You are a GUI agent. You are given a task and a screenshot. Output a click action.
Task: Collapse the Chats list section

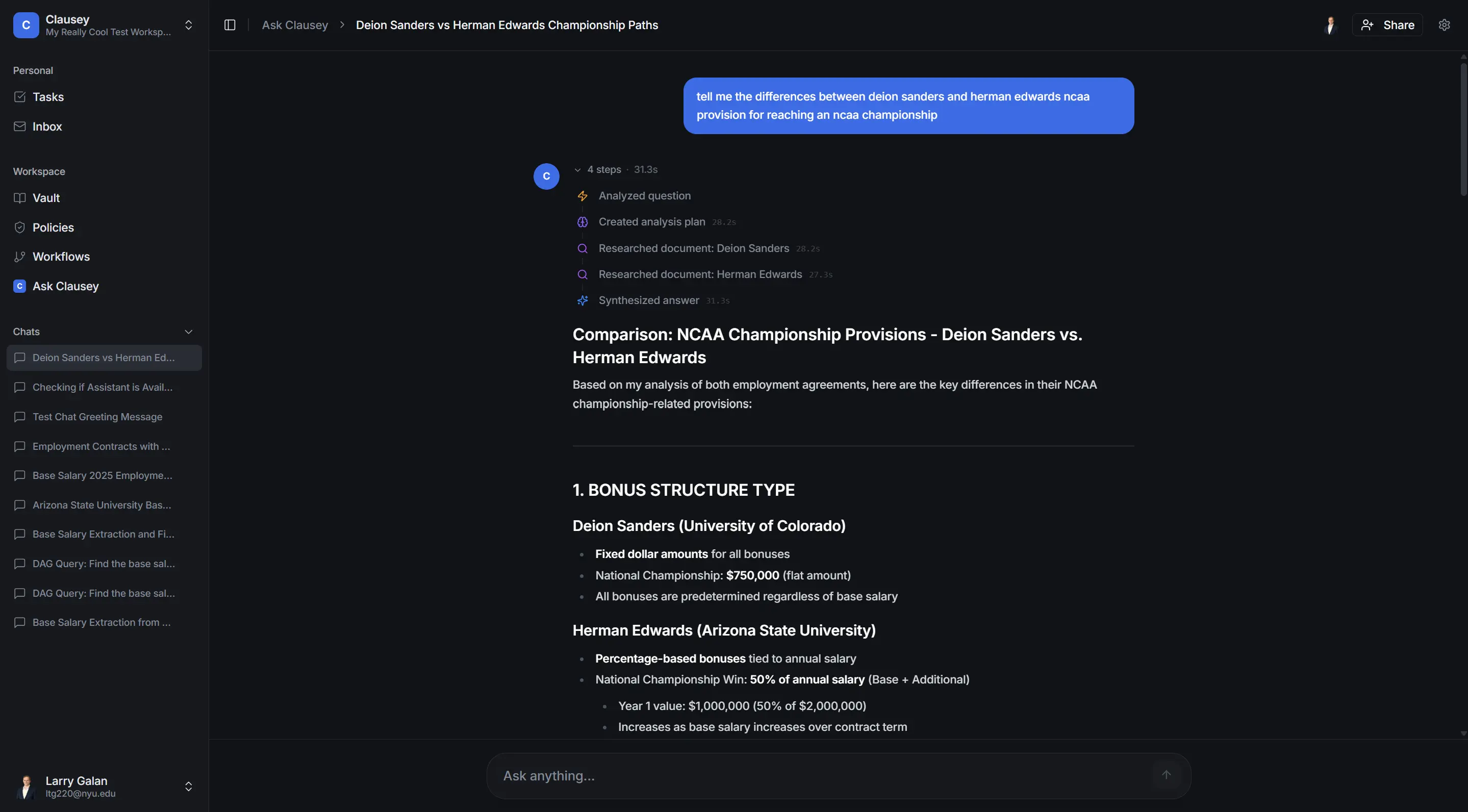coord(188,332)
